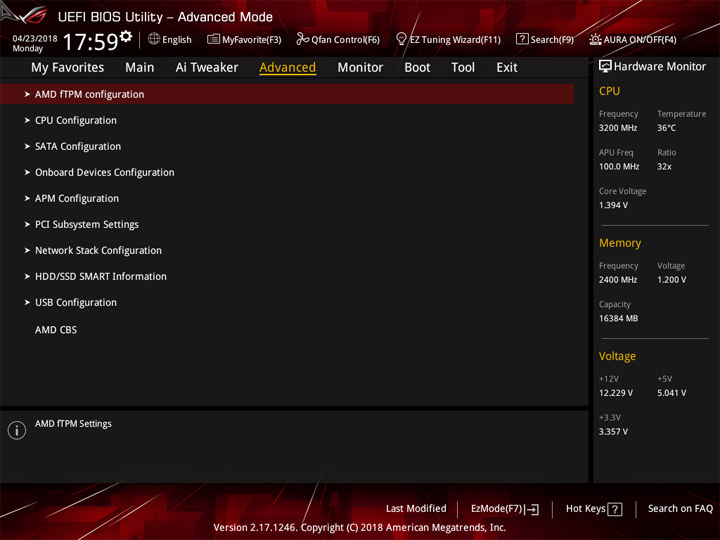Switch to the Main tab
The image size is (720, 540).
140,68
